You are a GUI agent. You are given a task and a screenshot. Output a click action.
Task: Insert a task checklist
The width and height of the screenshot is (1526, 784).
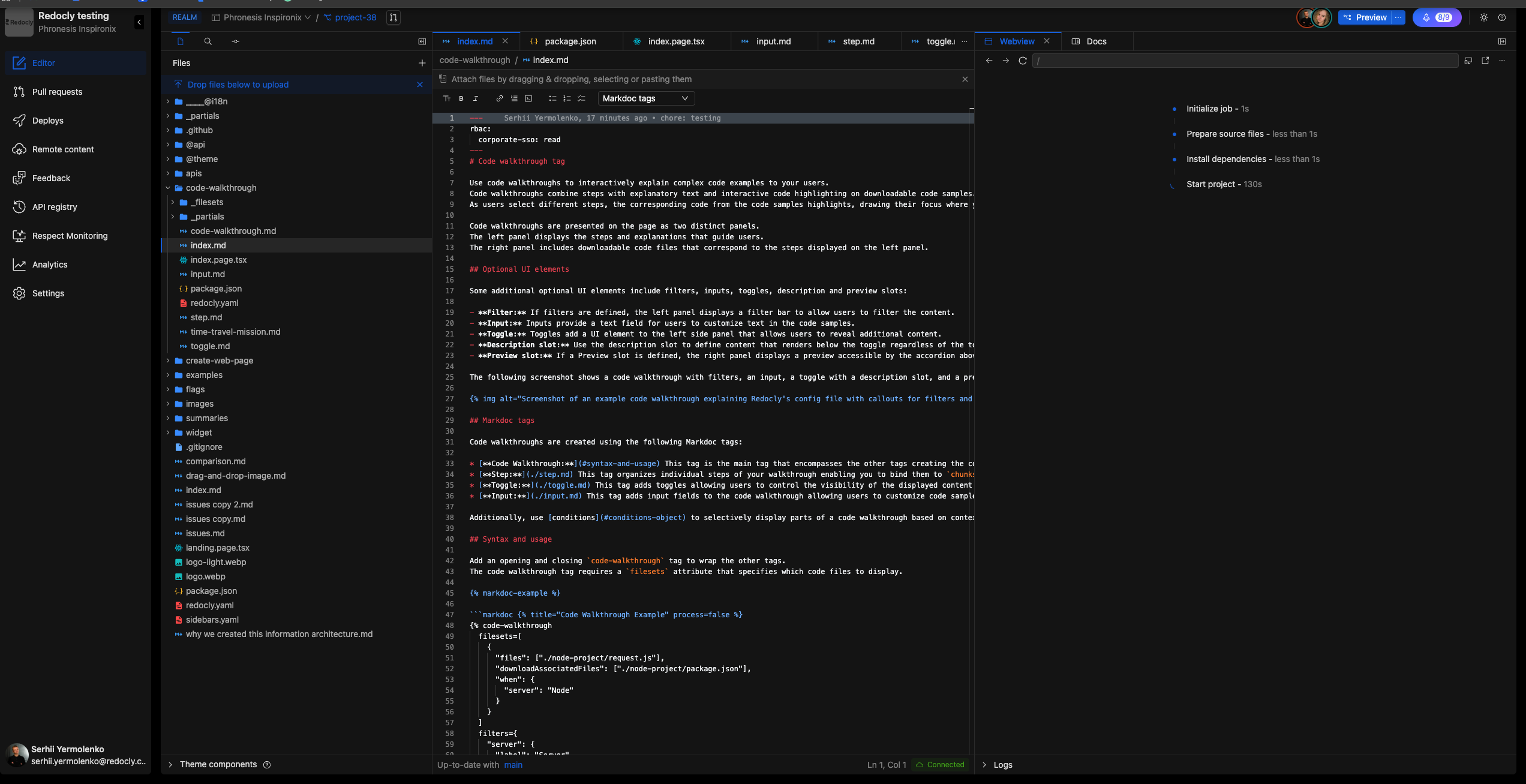(x=581, y=98)
